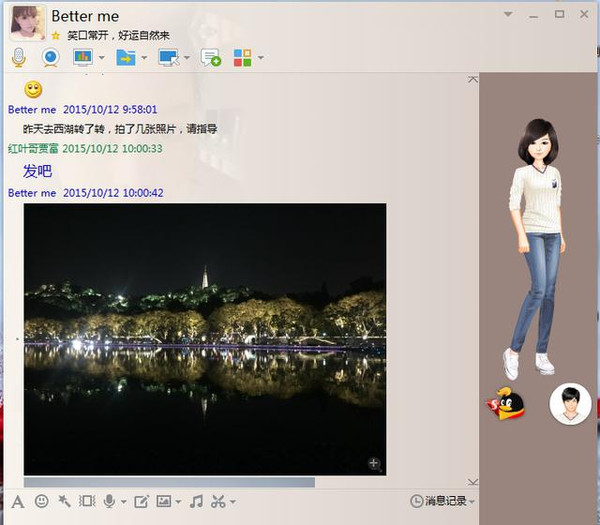Click the send file folder icon
The width and height of the screenshot is (600, 525).
pyautogui.click(x=126, y=58)
